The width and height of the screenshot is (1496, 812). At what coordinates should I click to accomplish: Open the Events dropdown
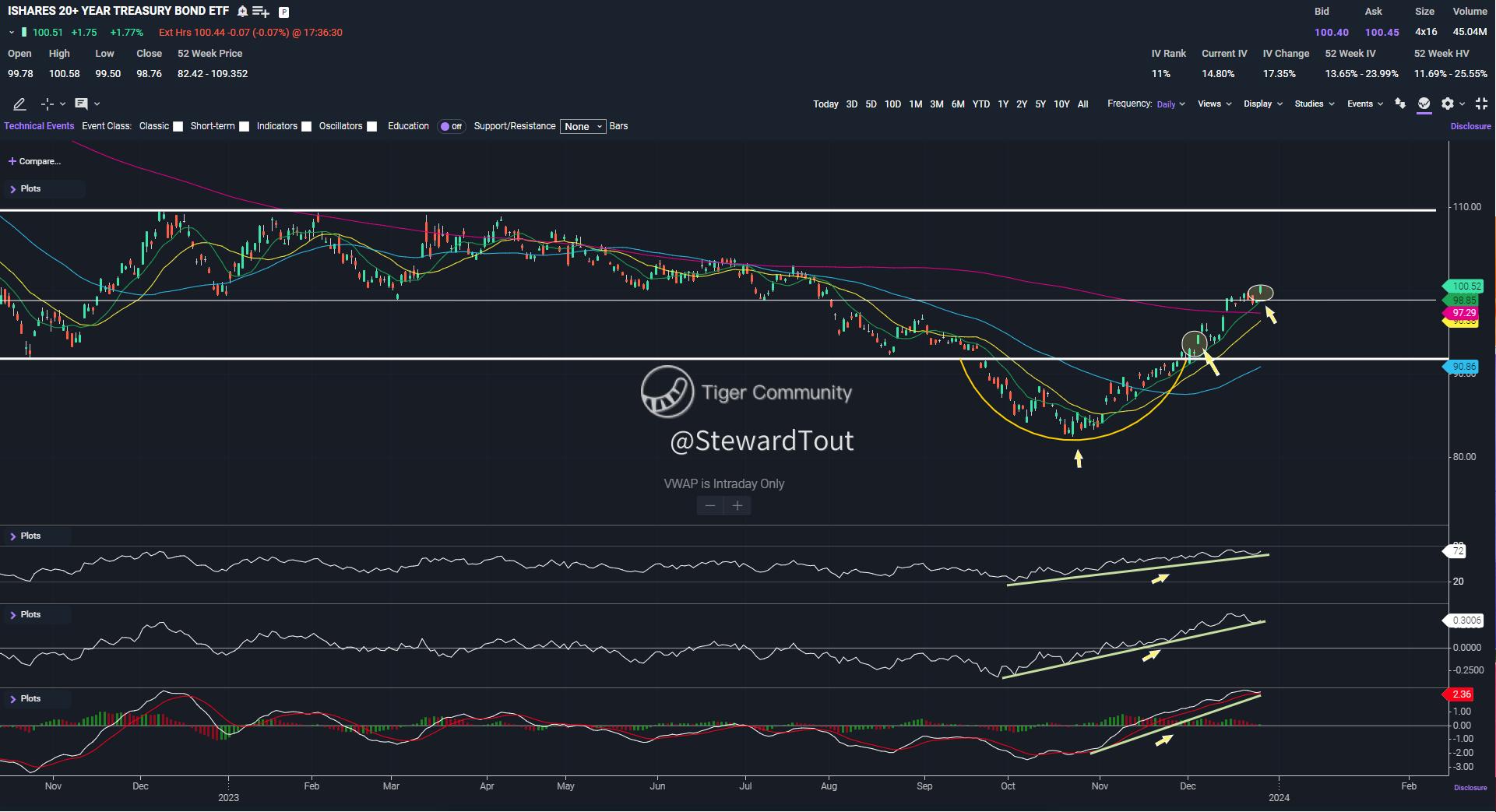click(x=1365, y=104)
